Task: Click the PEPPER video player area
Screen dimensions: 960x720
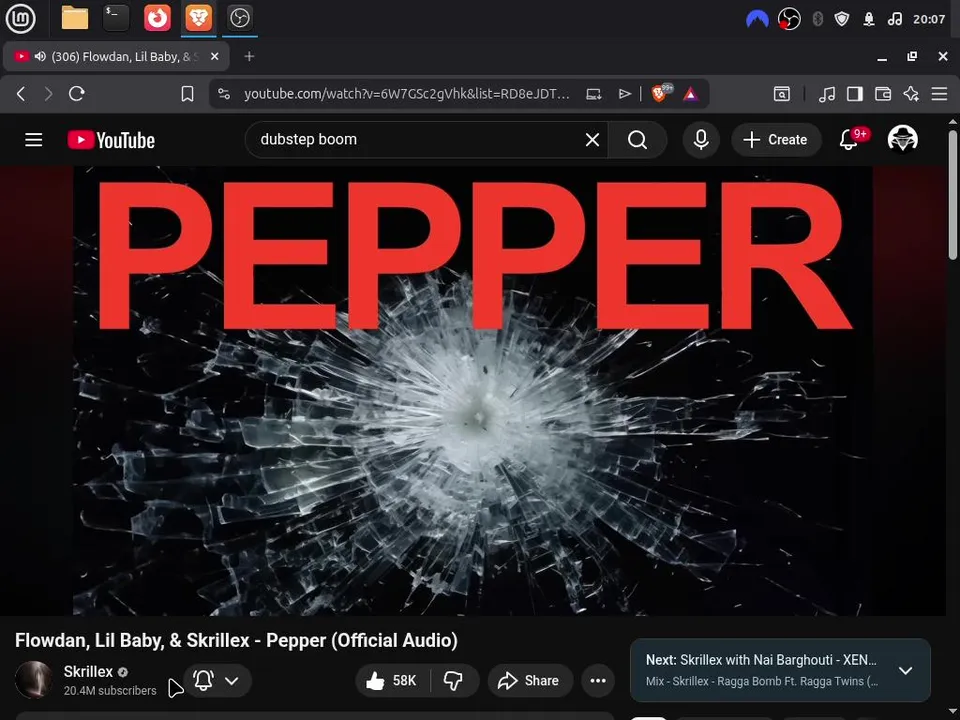Action: [473, 391]
